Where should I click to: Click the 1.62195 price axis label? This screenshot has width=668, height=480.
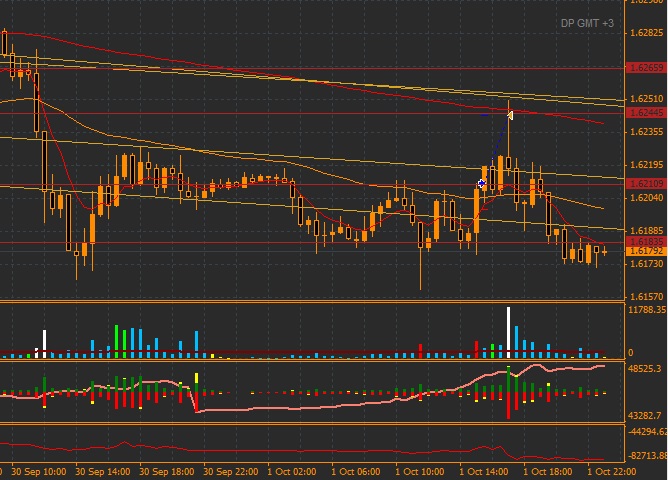pos(646,165)
